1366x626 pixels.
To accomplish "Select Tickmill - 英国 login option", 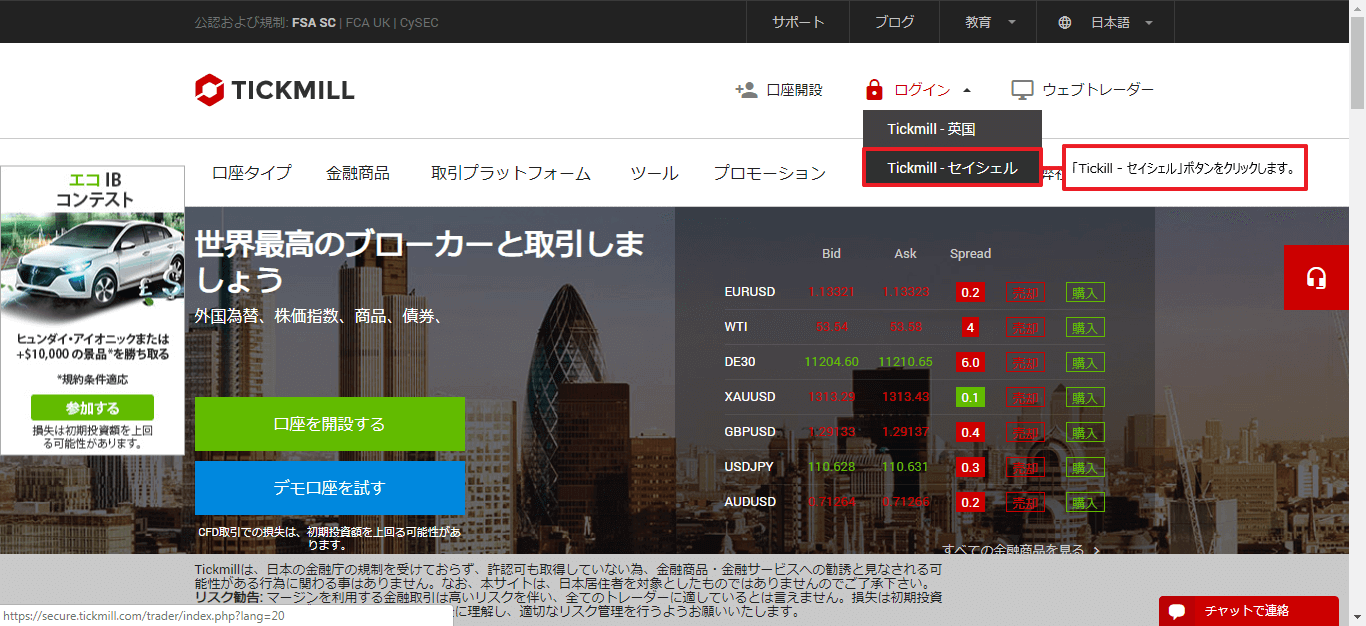I will 931,129.
